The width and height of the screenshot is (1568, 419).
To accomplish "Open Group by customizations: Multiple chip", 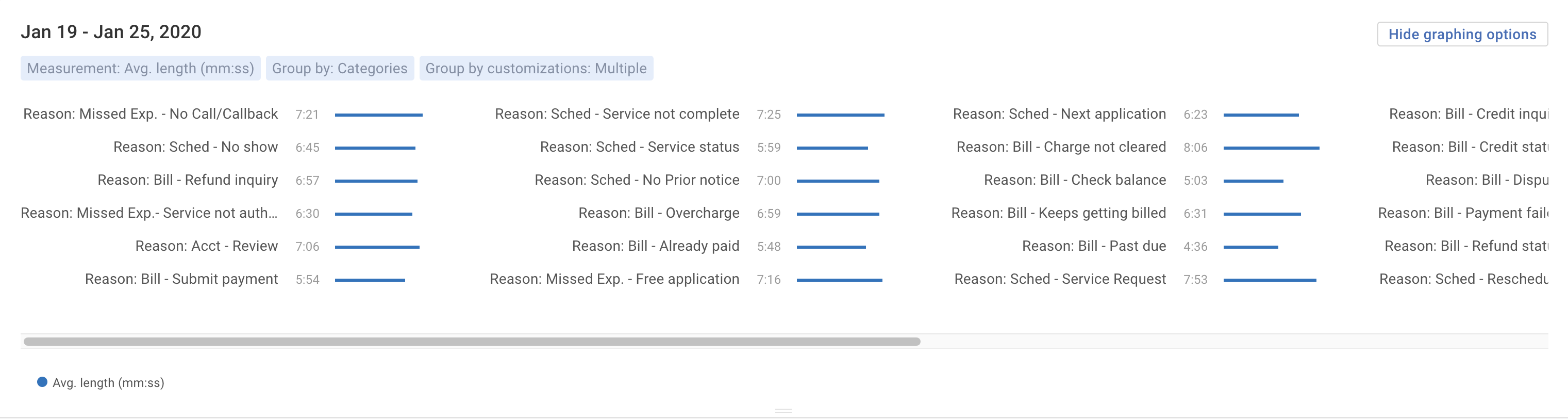I will tap(536, 68).
